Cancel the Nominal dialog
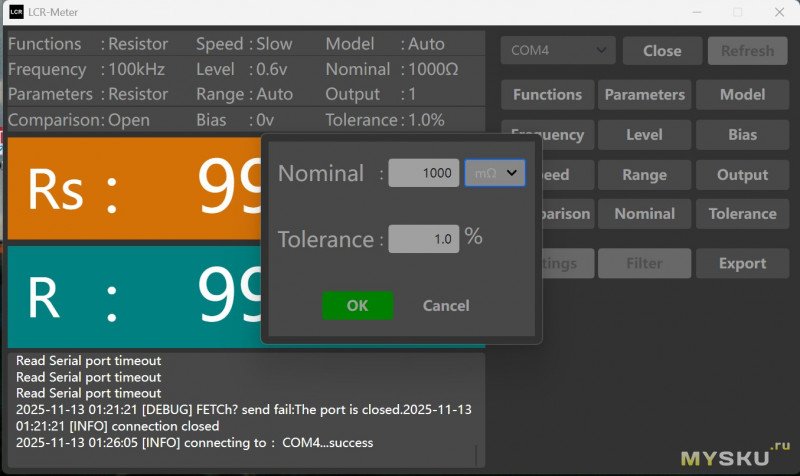Screen dimensions: 800x476 tap(446, 306)
